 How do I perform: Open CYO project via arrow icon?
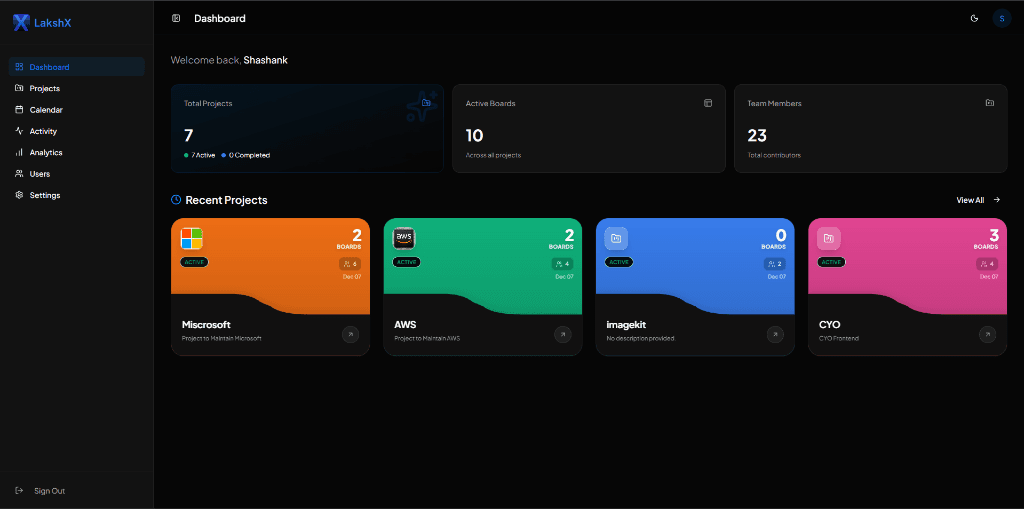tap(988, 334)
